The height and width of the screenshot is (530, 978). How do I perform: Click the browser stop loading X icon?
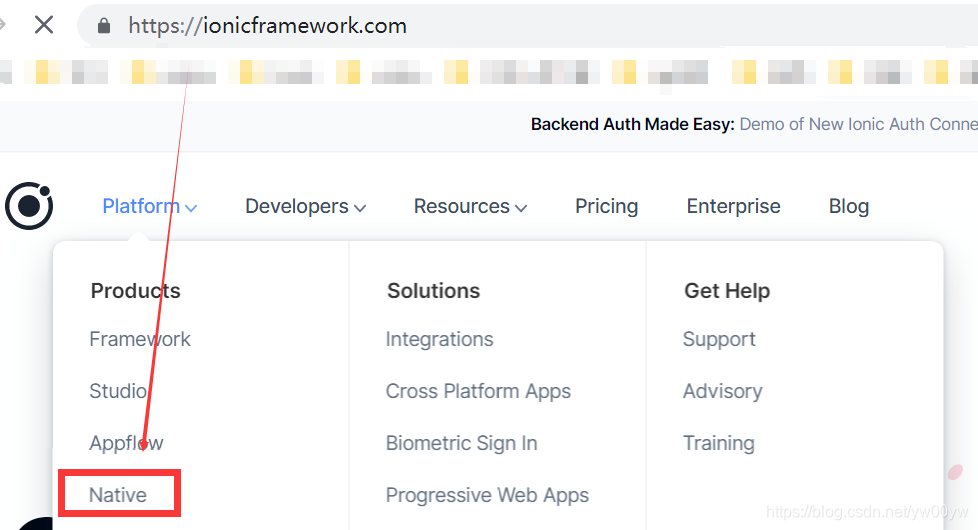[44, 25]
